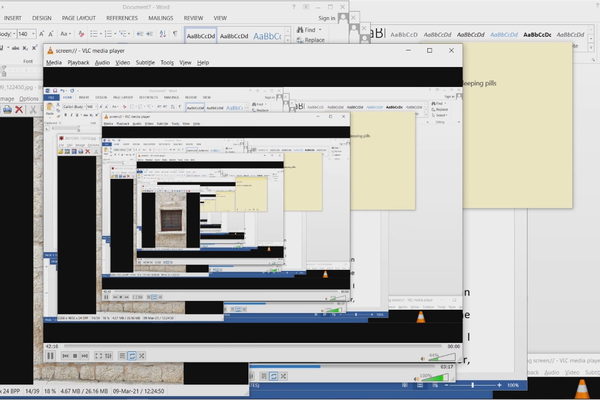The width and height of the screenshot is (600, 400).
Task: Click Word font size box showing 140
Action: coord(24,34)
